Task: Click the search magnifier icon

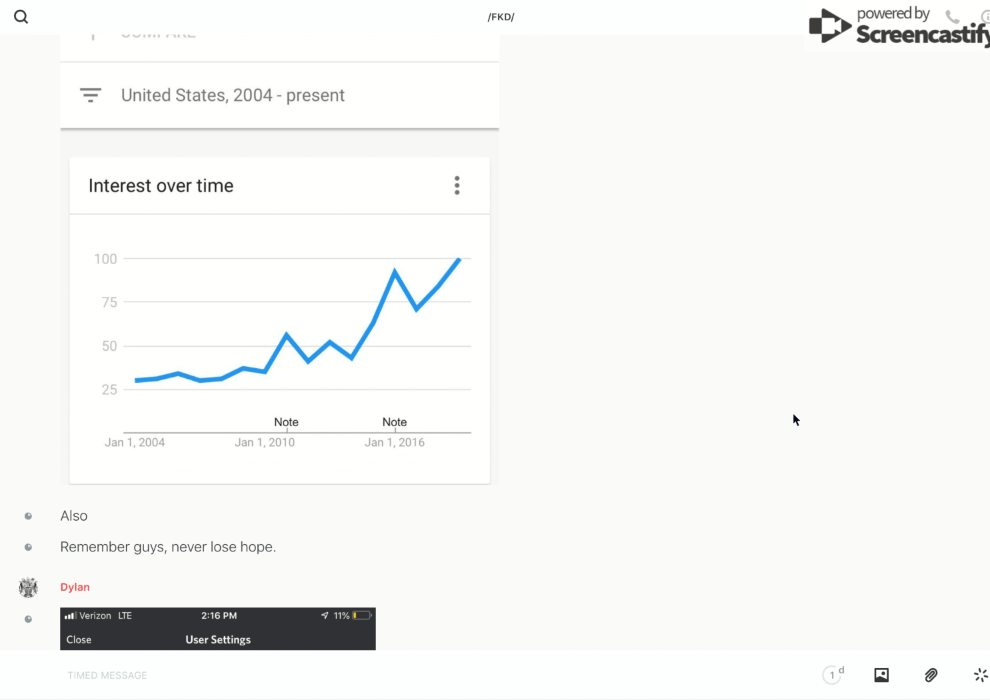Action: click(21, 17)
